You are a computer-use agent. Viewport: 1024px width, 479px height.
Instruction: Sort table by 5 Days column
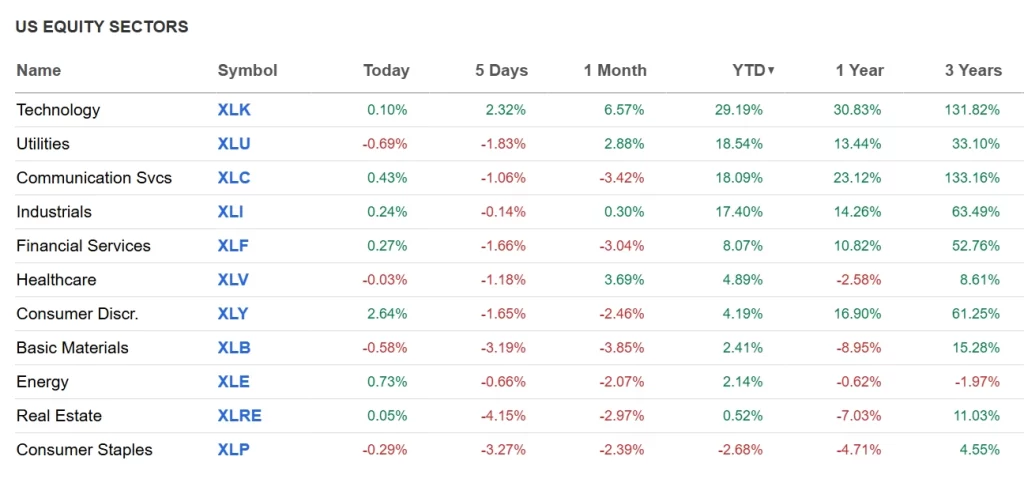click(501, 71)
